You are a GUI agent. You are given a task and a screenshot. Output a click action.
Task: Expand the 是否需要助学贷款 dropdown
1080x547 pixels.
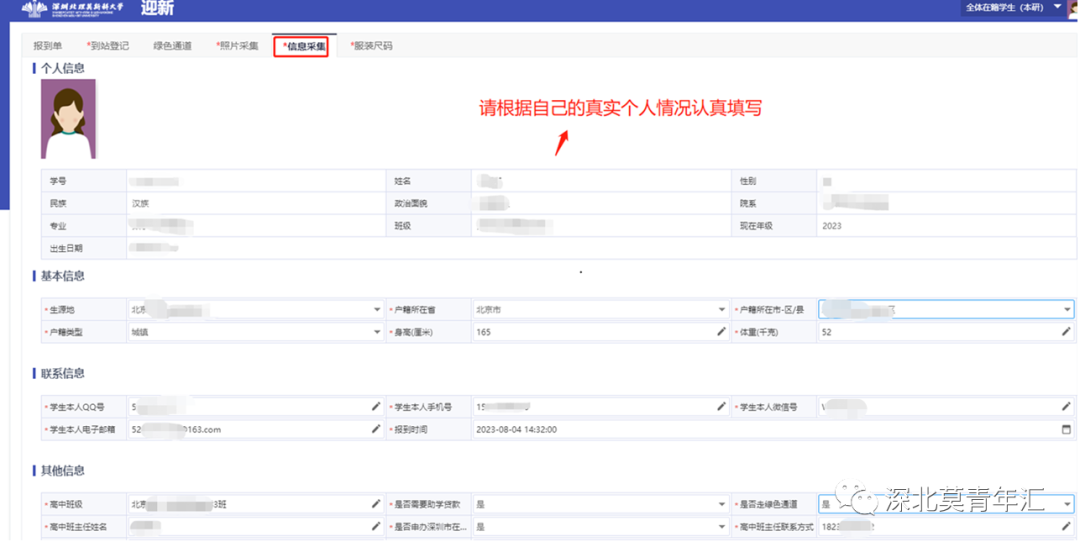click(721, 504)
